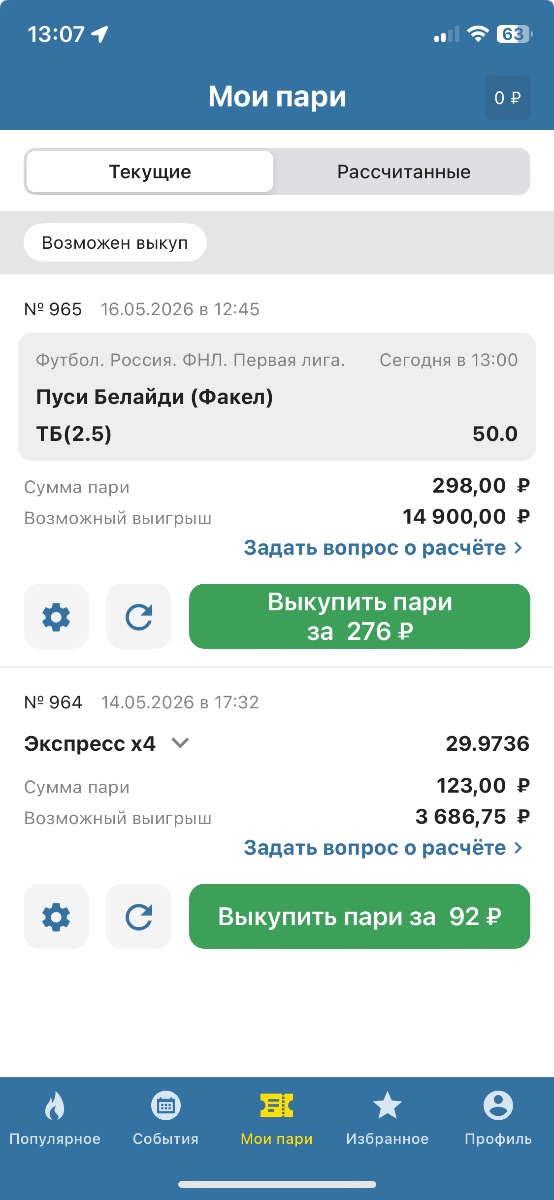Open Избранное star icon
This screenshot has height=1200, width=554.
[x=387, y=1105]
